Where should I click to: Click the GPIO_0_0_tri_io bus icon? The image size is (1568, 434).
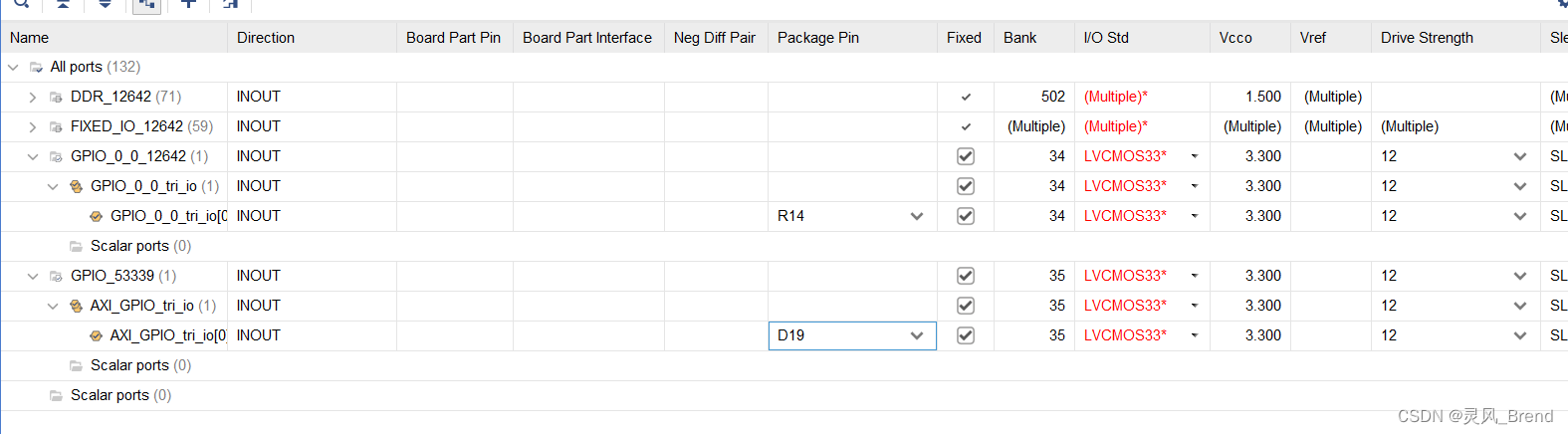(x=77, y=186)
